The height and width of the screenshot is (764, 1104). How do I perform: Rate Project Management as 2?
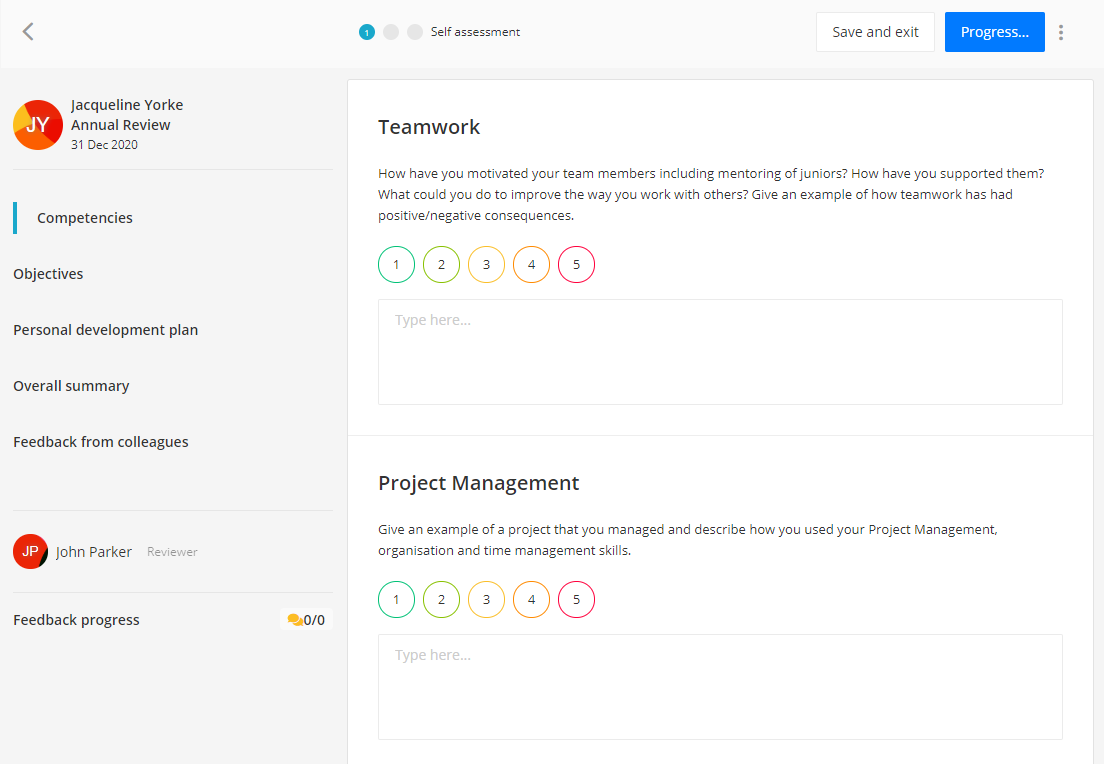[x=441, y=600]
